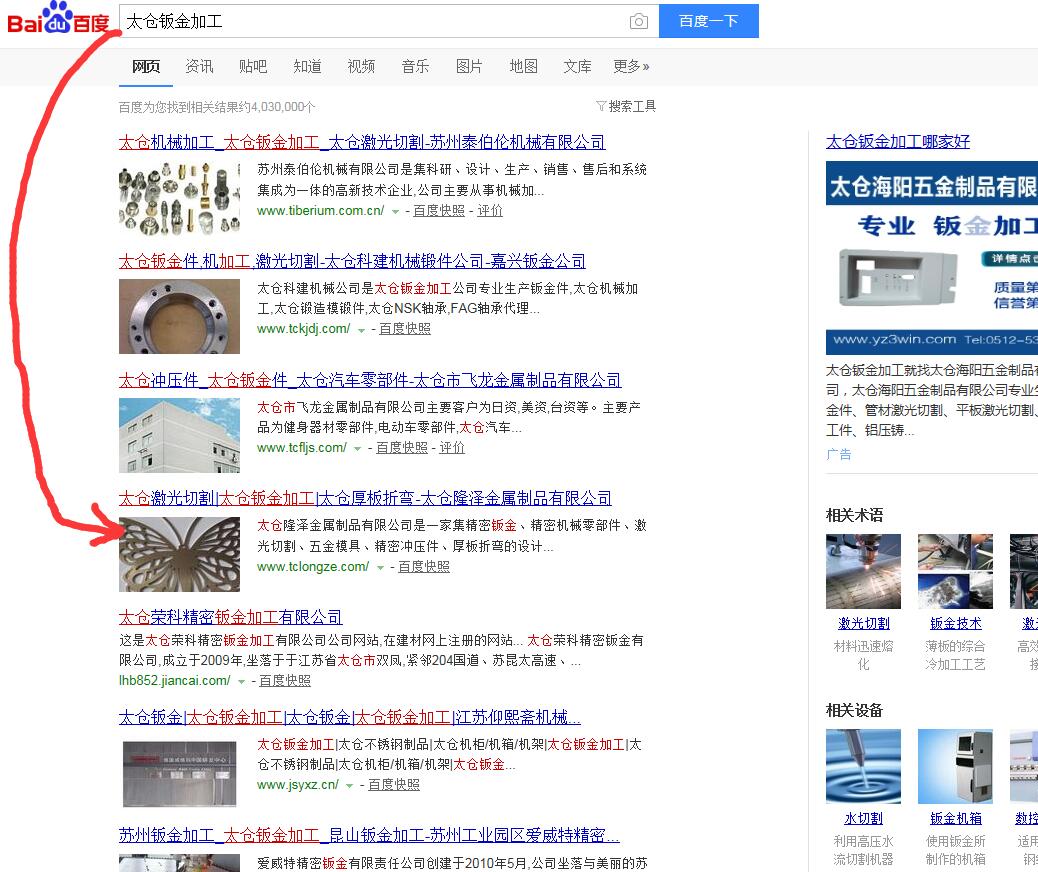Open 太仓钣金加工哪家好 sidebar link
The height and width of the screenshot is (872, 1038).
(898, 142)
